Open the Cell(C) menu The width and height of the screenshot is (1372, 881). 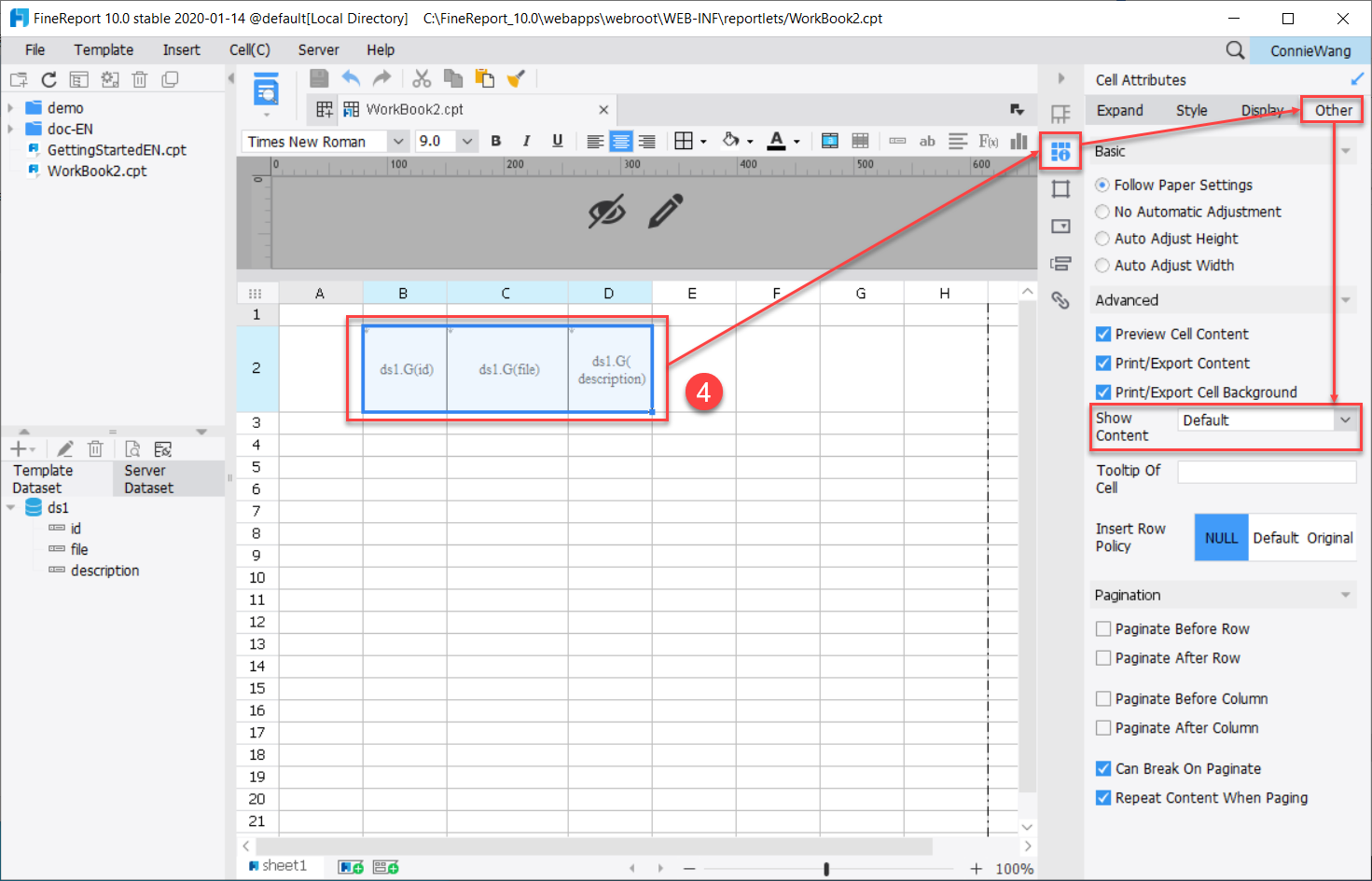249,50
